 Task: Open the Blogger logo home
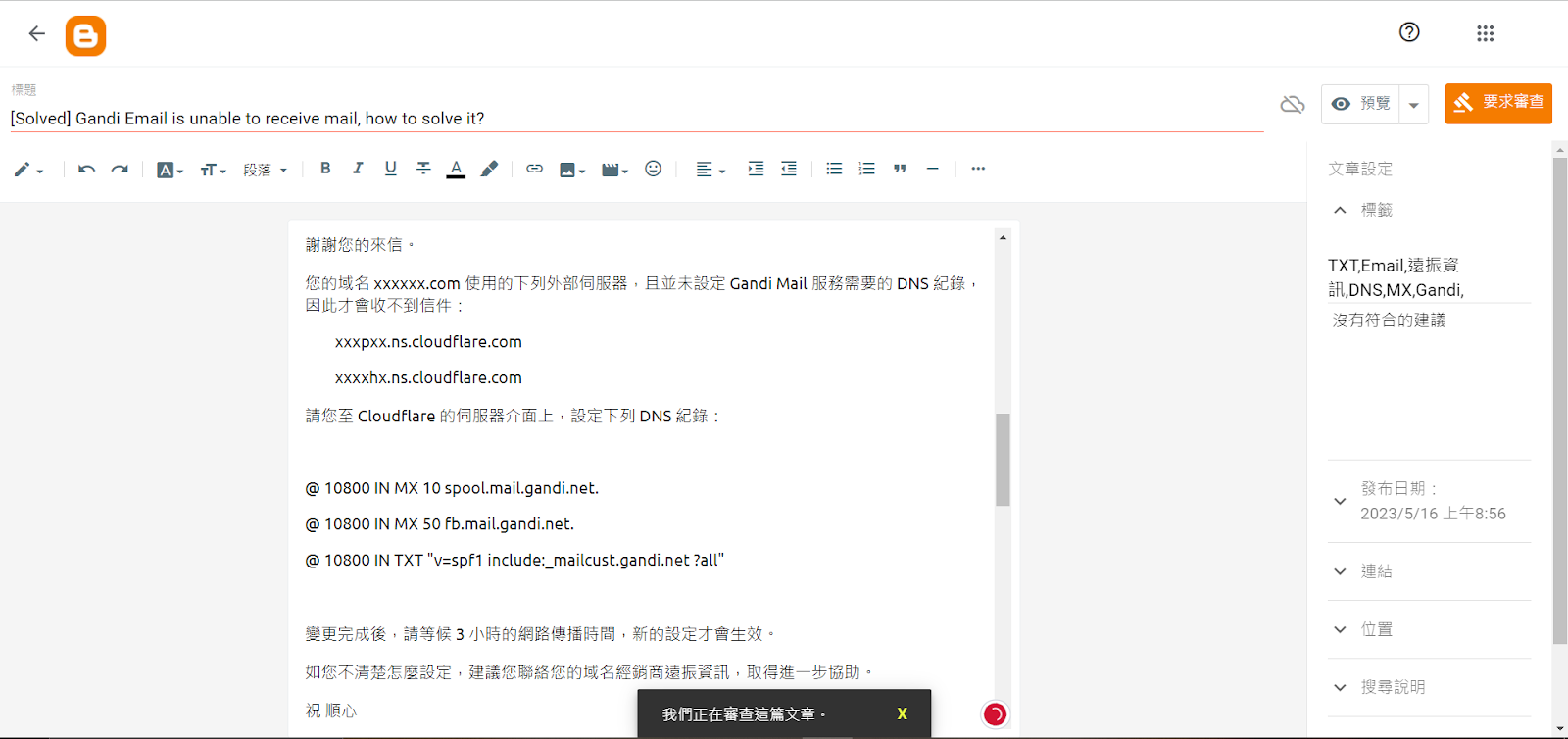pos(85,36)
